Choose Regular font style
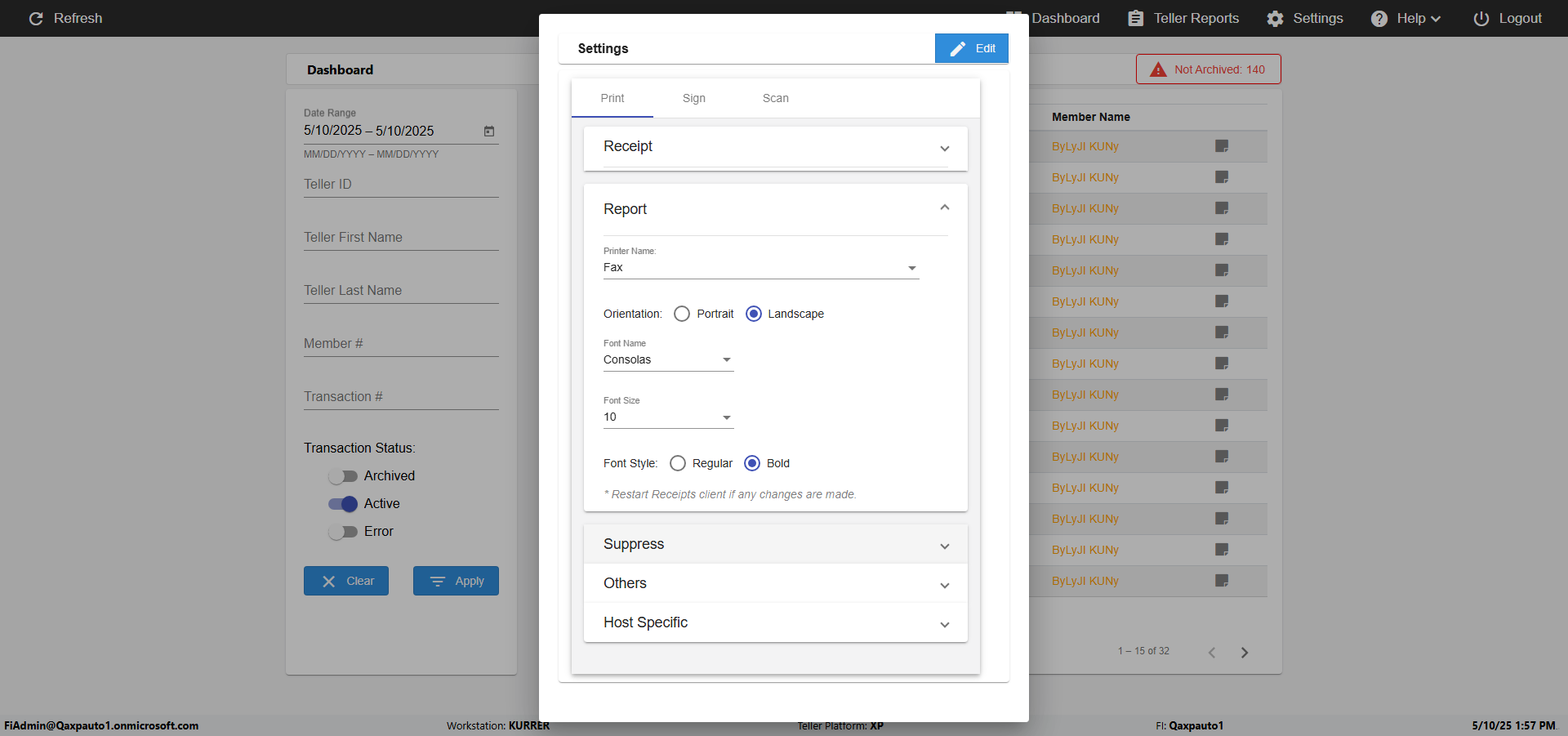The image size is (1568, 736). [678, 463]
